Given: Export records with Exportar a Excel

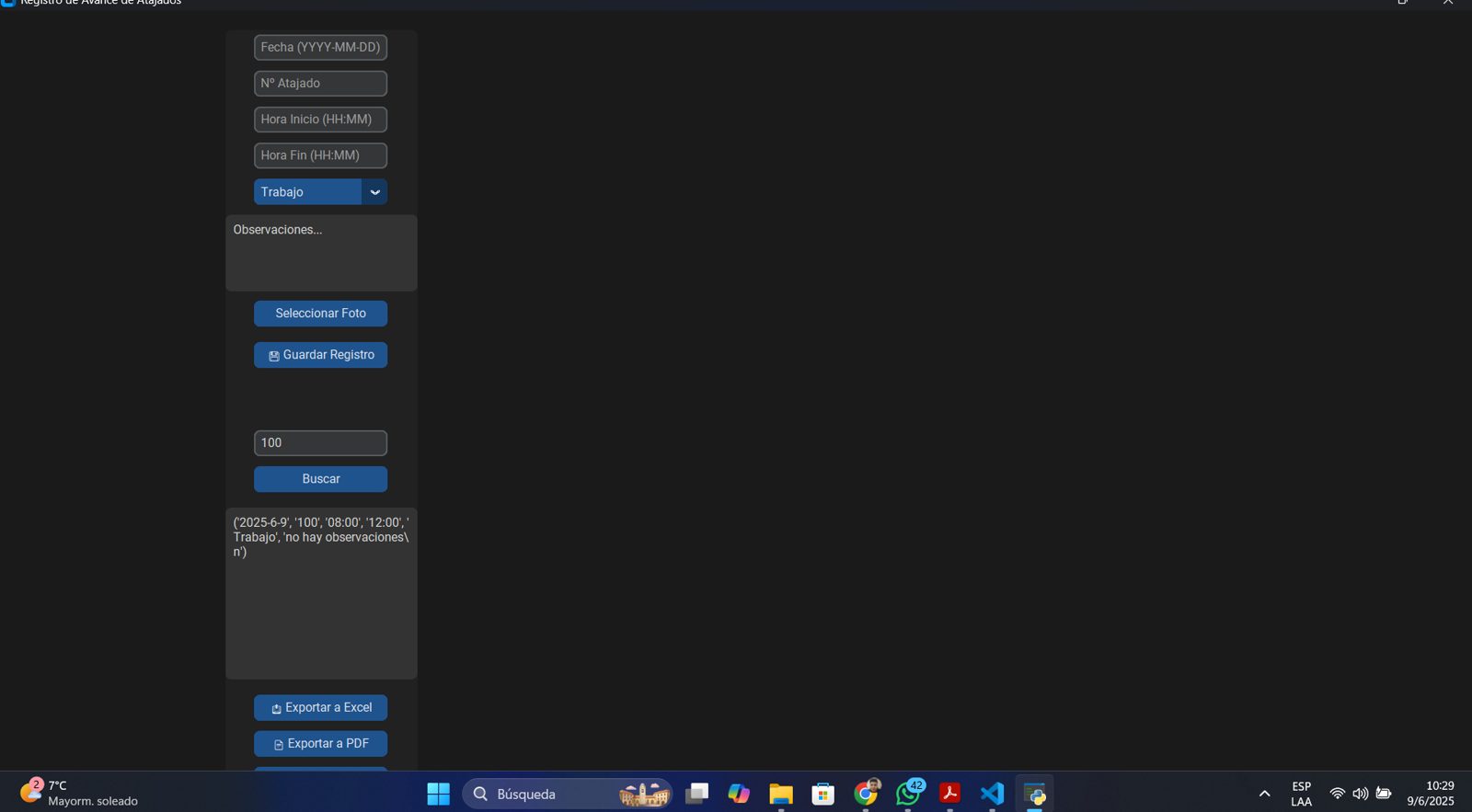Looking at the screenshot, I should 320,708.
